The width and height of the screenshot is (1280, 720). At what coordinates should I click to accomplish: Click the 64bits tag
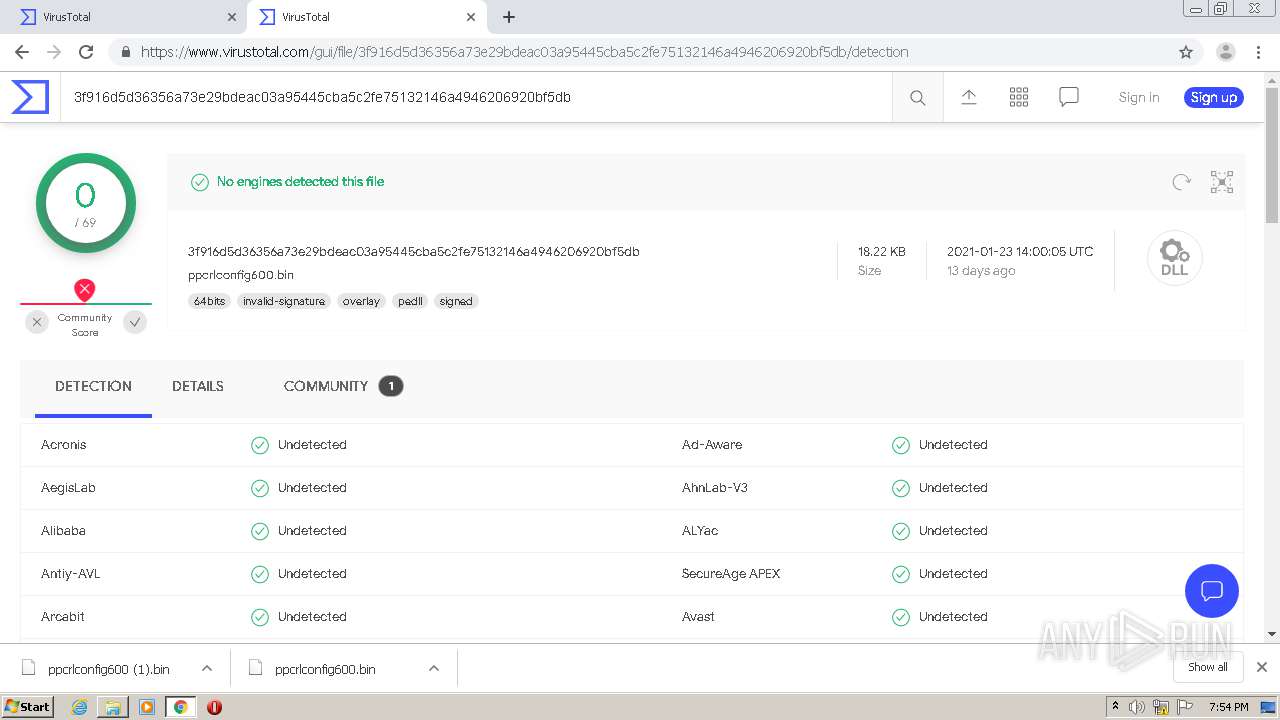coord(210,301)
